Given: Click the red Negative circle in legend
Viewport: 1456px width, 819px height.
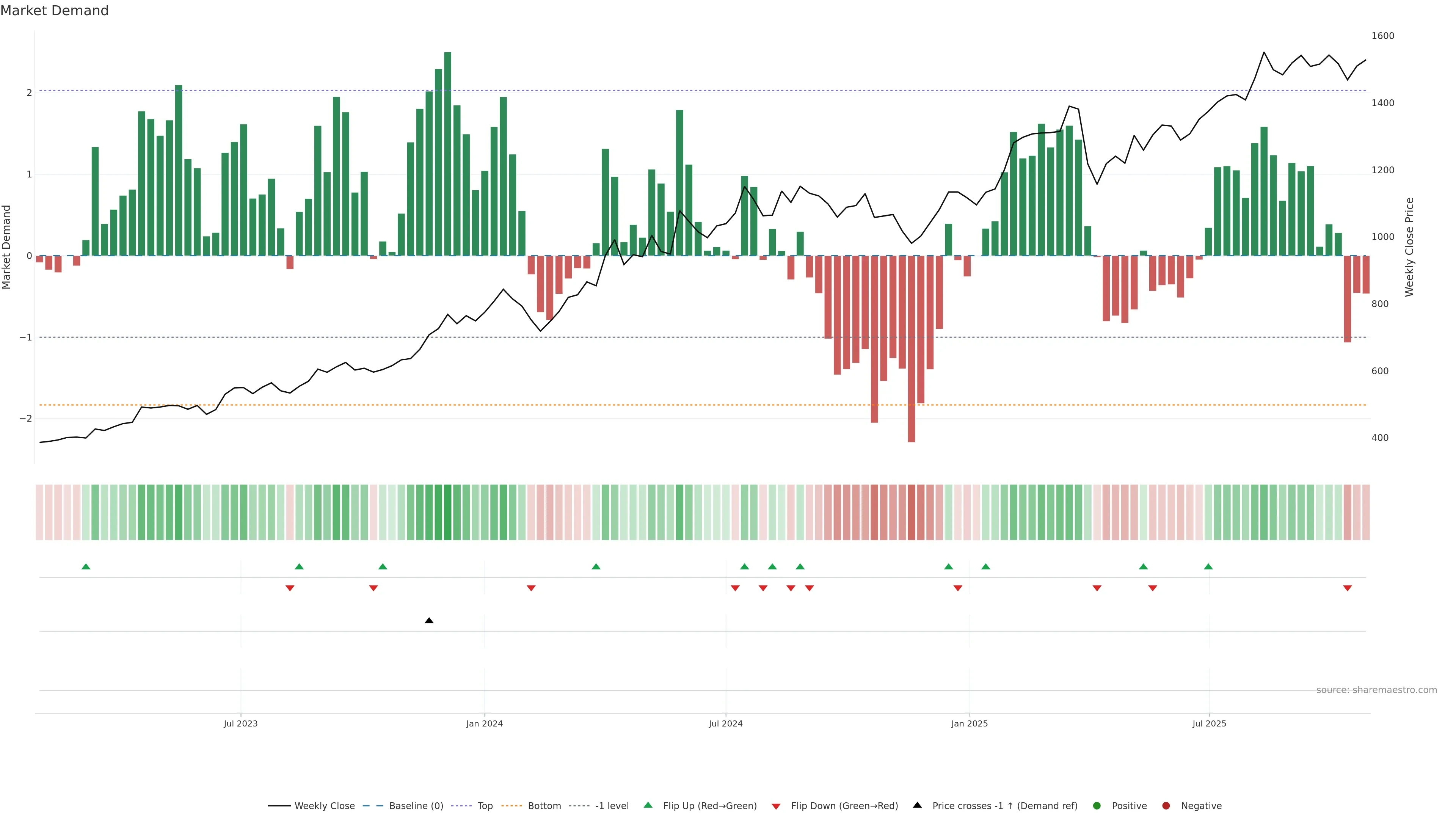Looking at the screenshot, I should [x=1166, y=806].
